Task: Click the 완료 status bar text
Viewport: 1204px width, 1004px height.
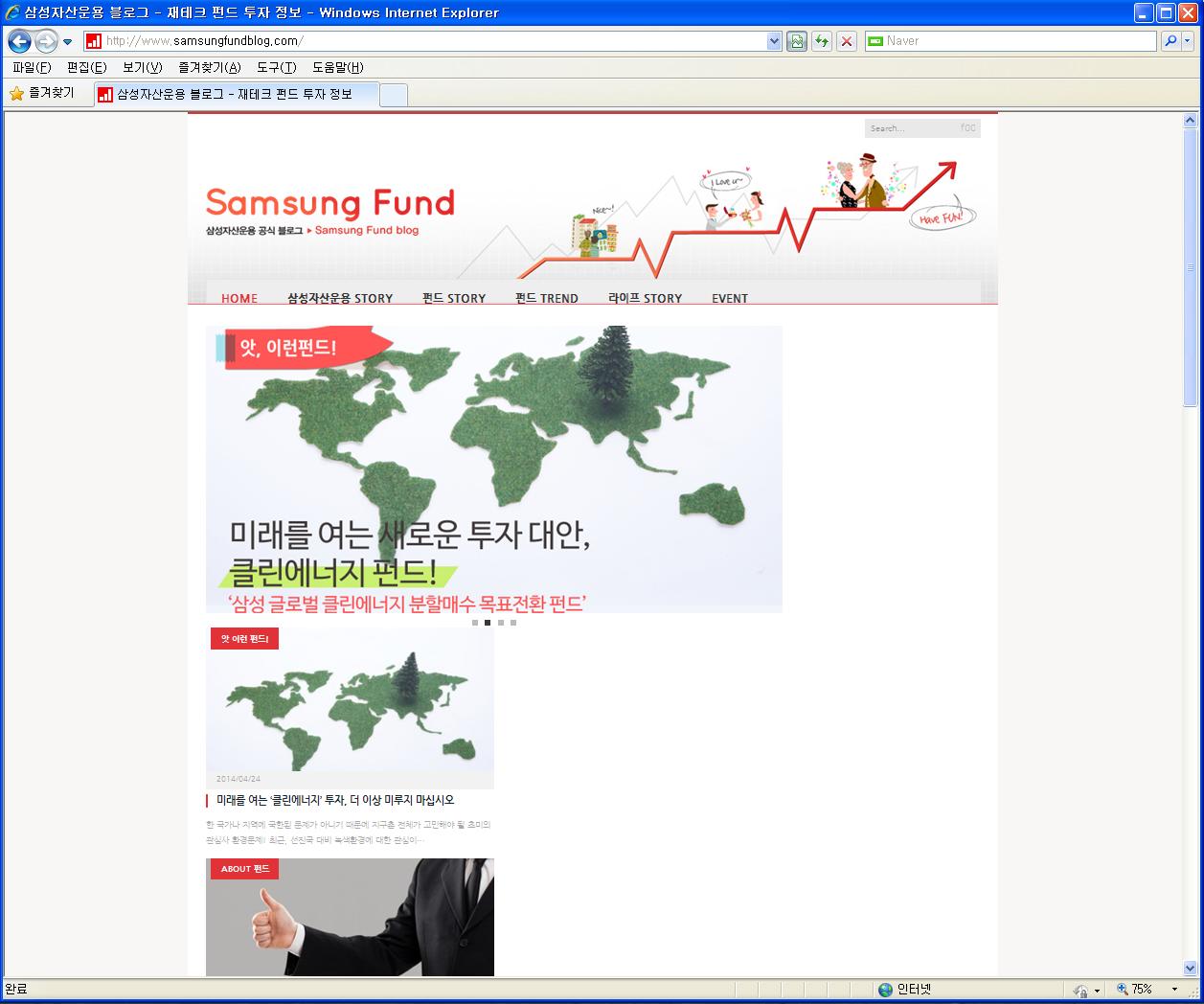Action: (x=16, y=990)
